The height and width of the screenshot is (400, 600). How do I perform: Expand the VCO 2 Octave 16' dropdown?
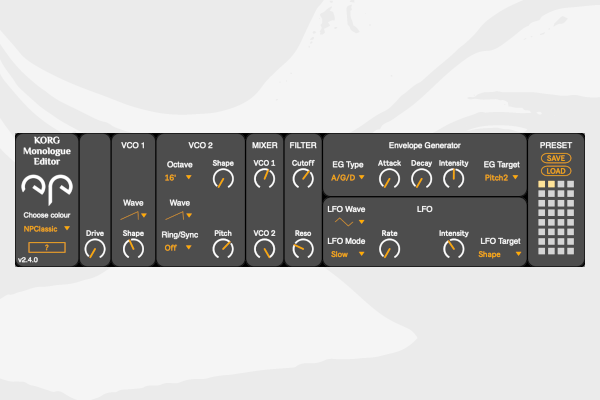coord(178,178)
